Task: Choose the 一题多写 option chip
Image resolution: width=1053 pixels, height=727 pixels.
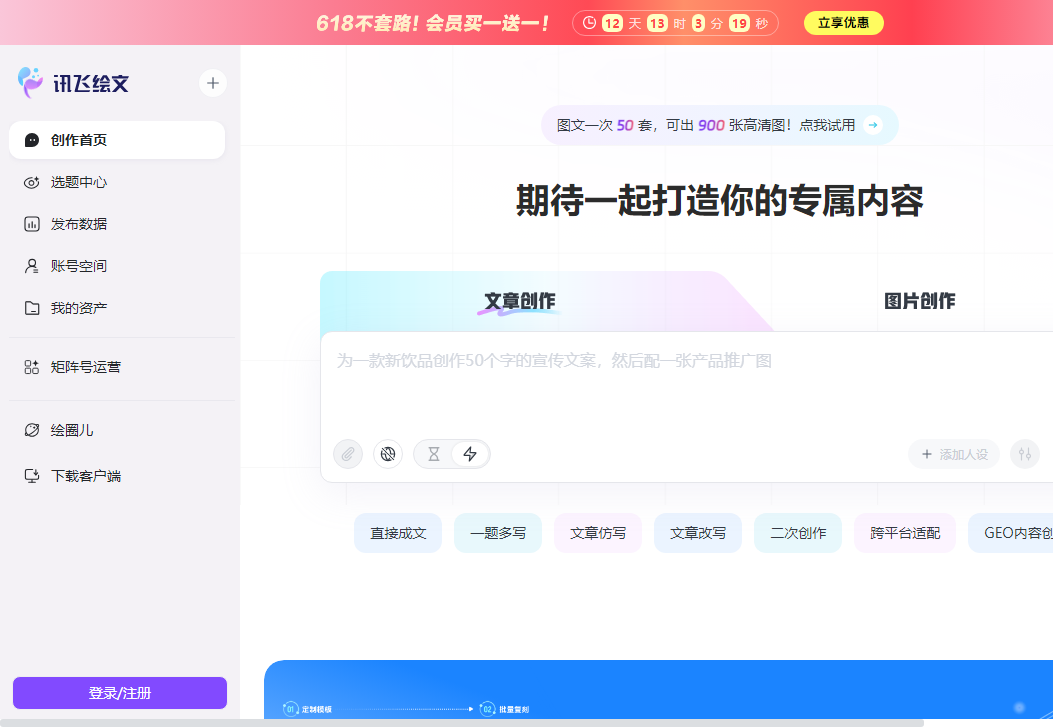Action: [x=498, y=533]
